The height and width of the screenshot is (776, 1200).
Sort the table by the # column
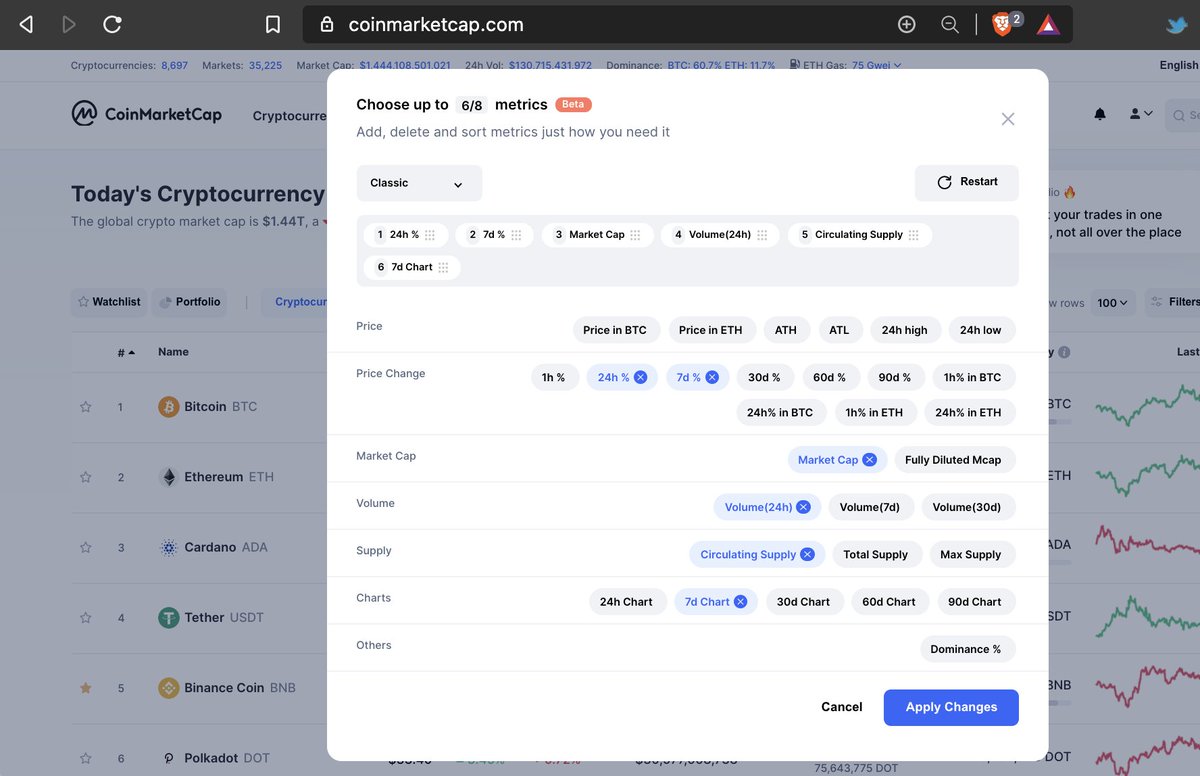pyautogui.click(x=126, y=352)
